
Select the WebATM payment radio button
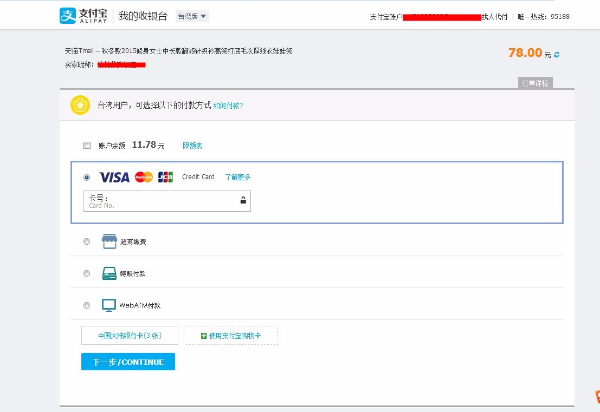87,305
